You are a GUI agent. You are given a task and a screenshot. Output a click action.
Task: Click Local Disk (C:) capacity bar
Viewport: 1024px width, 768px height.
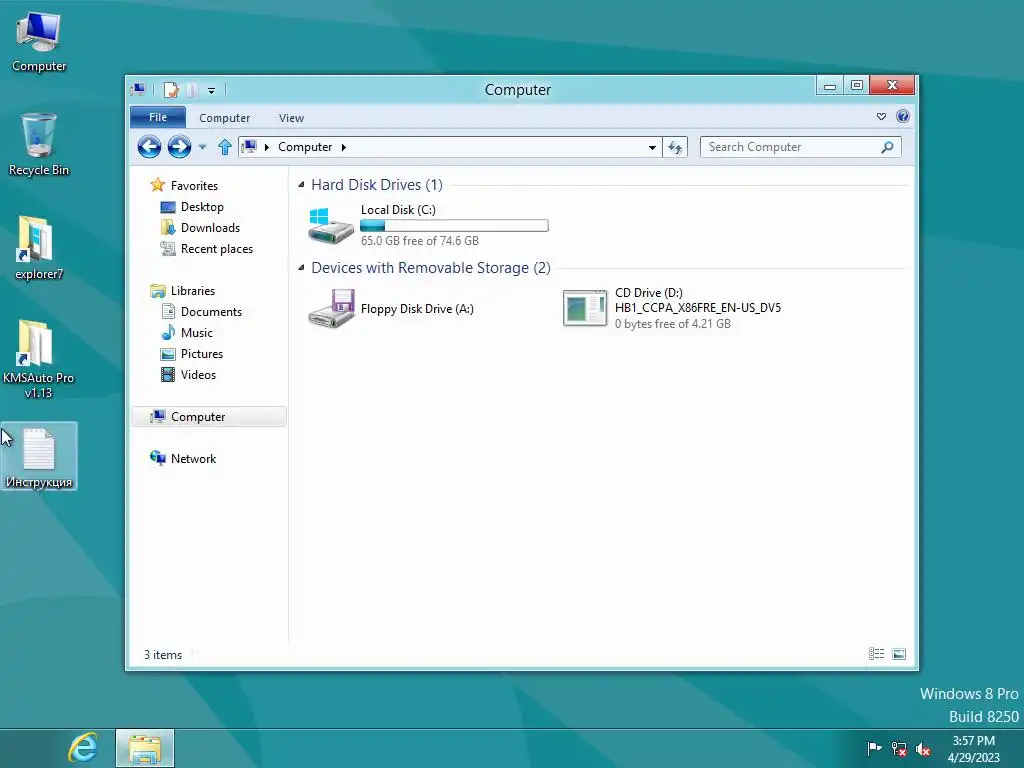pyautogui.click(x=455, y=225)
